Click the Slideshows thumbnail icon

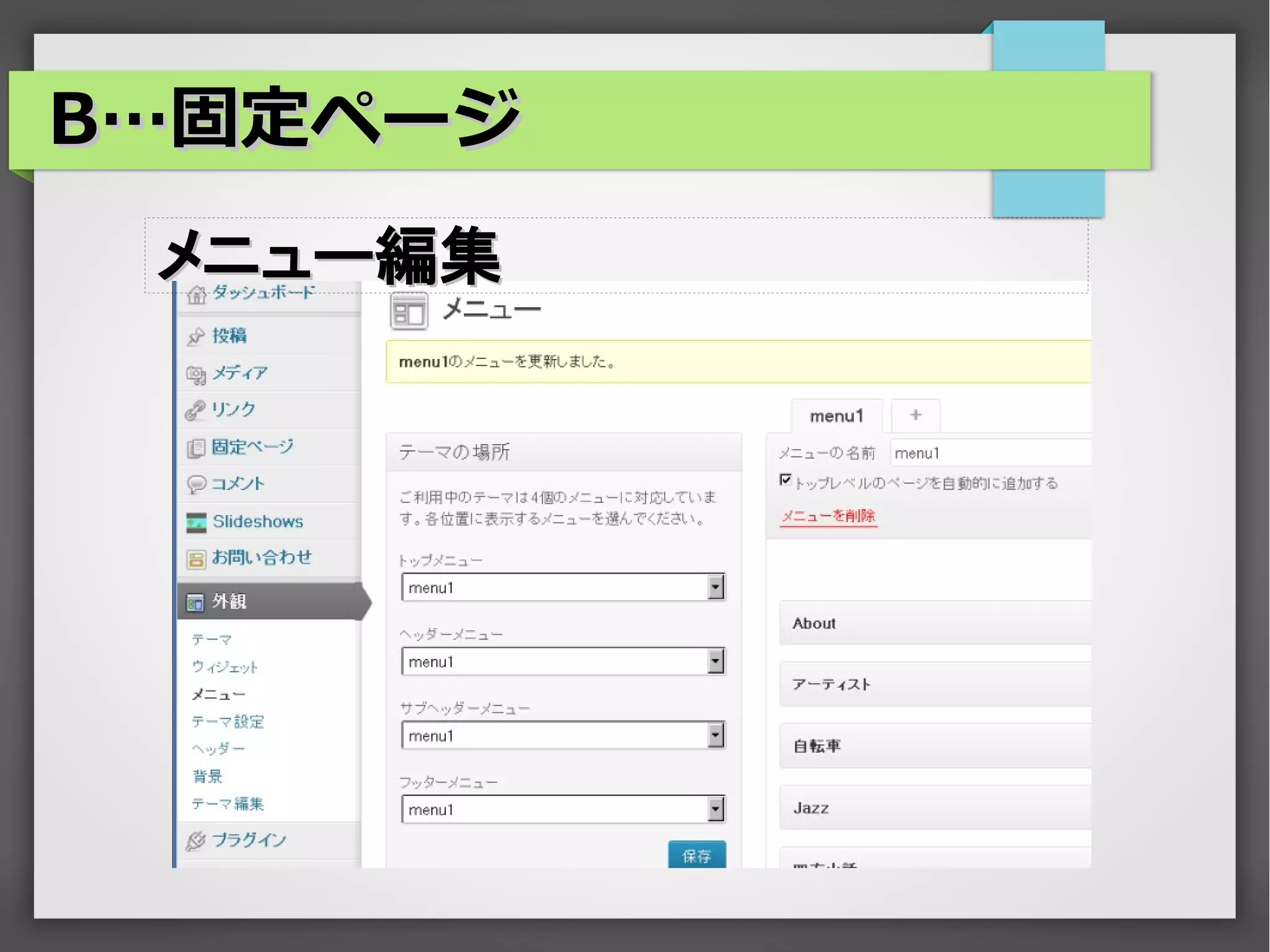196,522
